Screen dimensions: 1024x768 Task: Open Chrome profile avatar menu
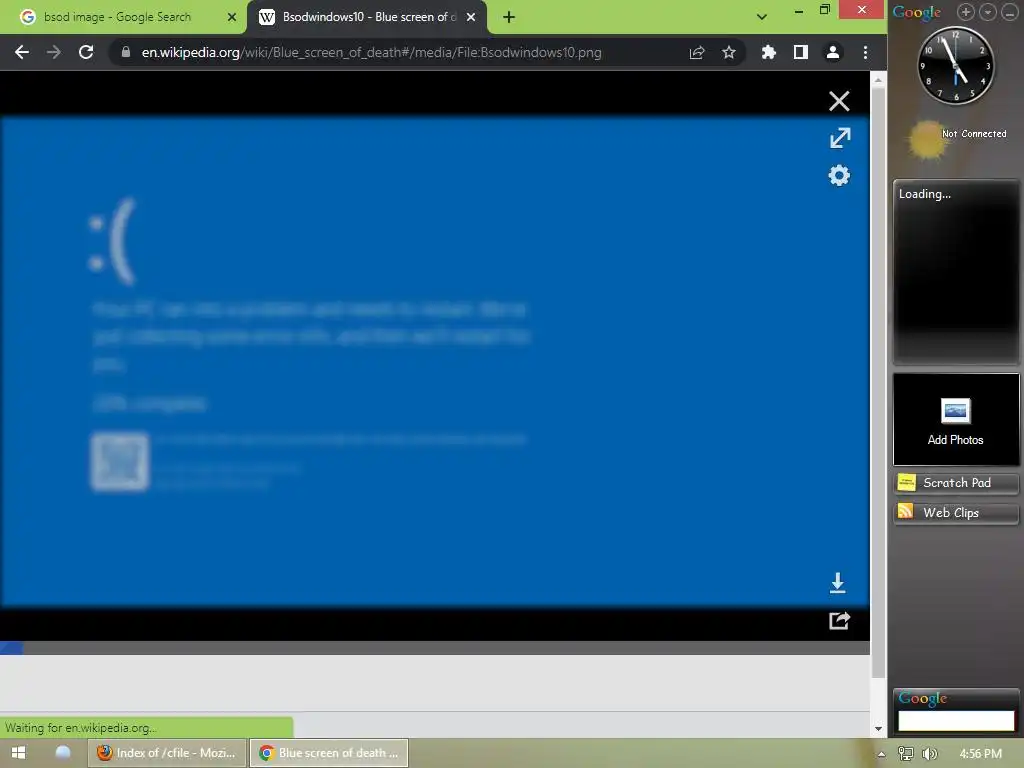[x=833, y=52]
